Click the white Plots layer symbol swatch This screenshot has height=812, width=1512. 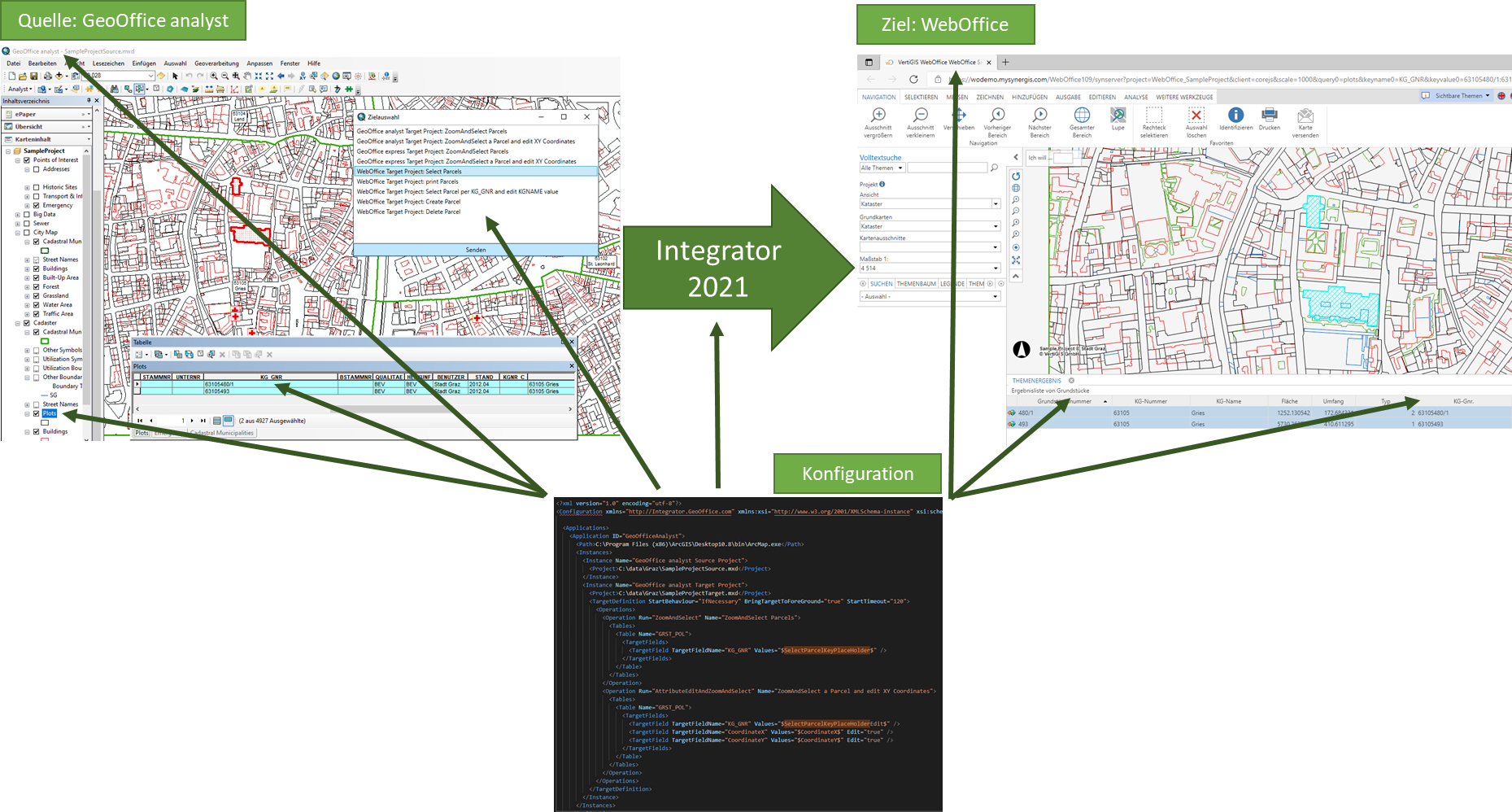pos(45,423)
